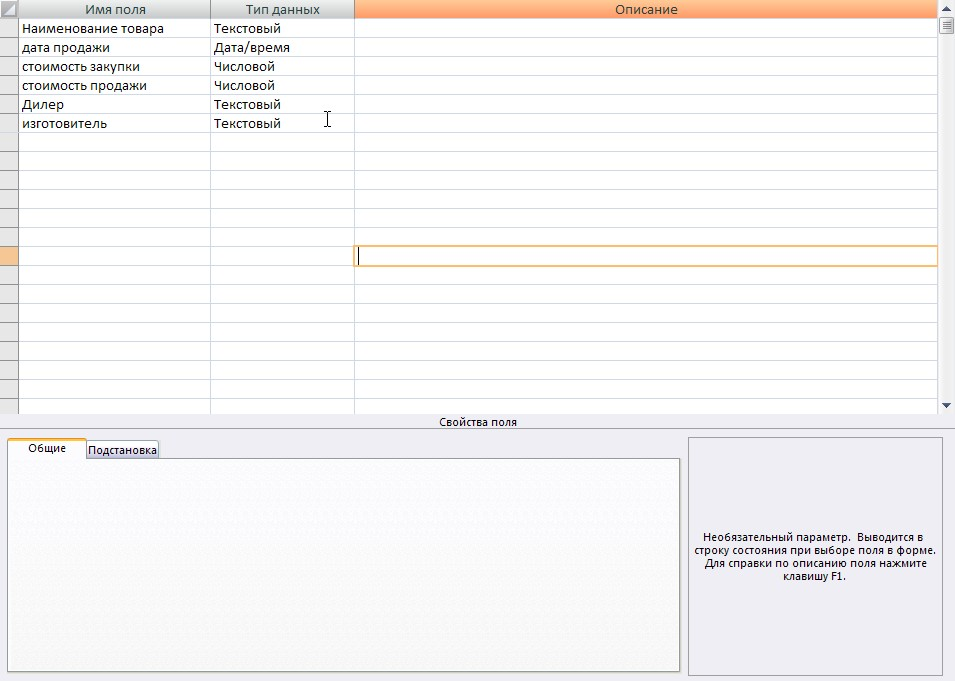Click help text 'Необязательный параметр'
The image size is (955, 681).
click(x=776, y=537)
